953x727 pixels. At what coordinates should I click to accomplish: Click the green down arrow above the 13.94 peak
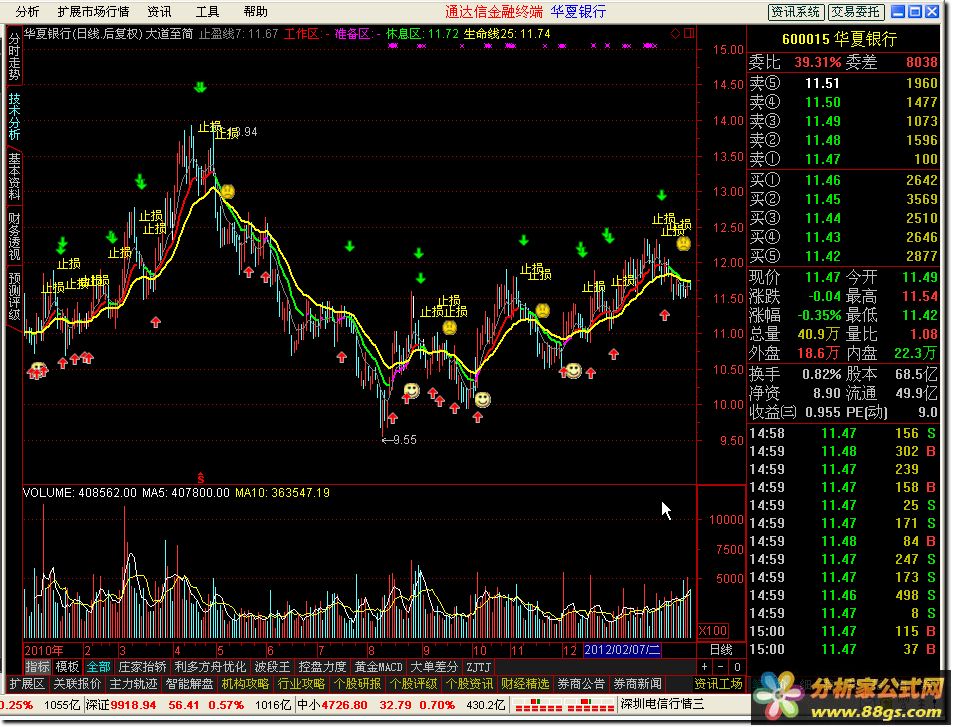[x=200, y=88]
